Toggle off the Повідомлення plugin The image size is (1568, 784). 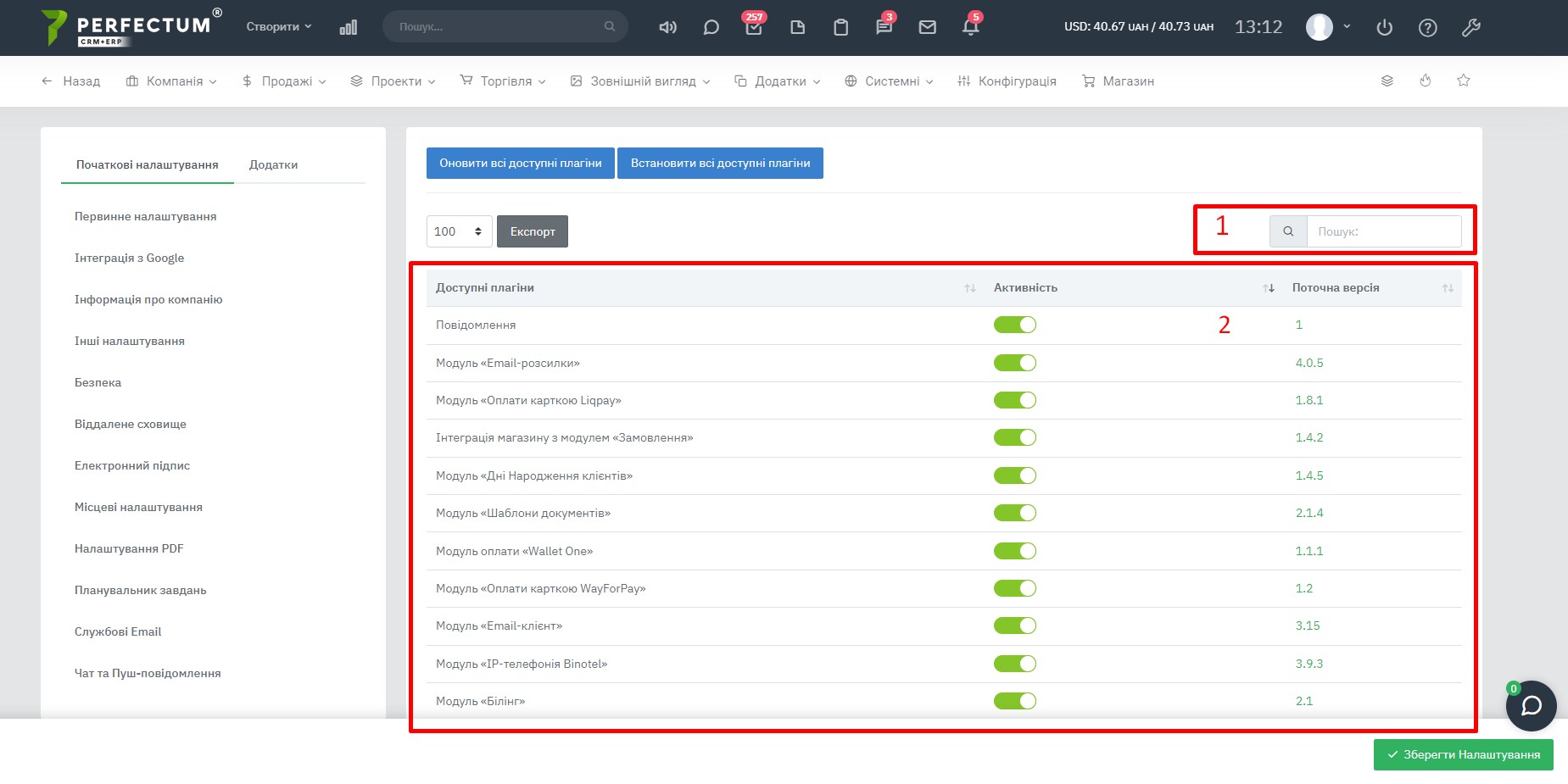point(1014,325)
